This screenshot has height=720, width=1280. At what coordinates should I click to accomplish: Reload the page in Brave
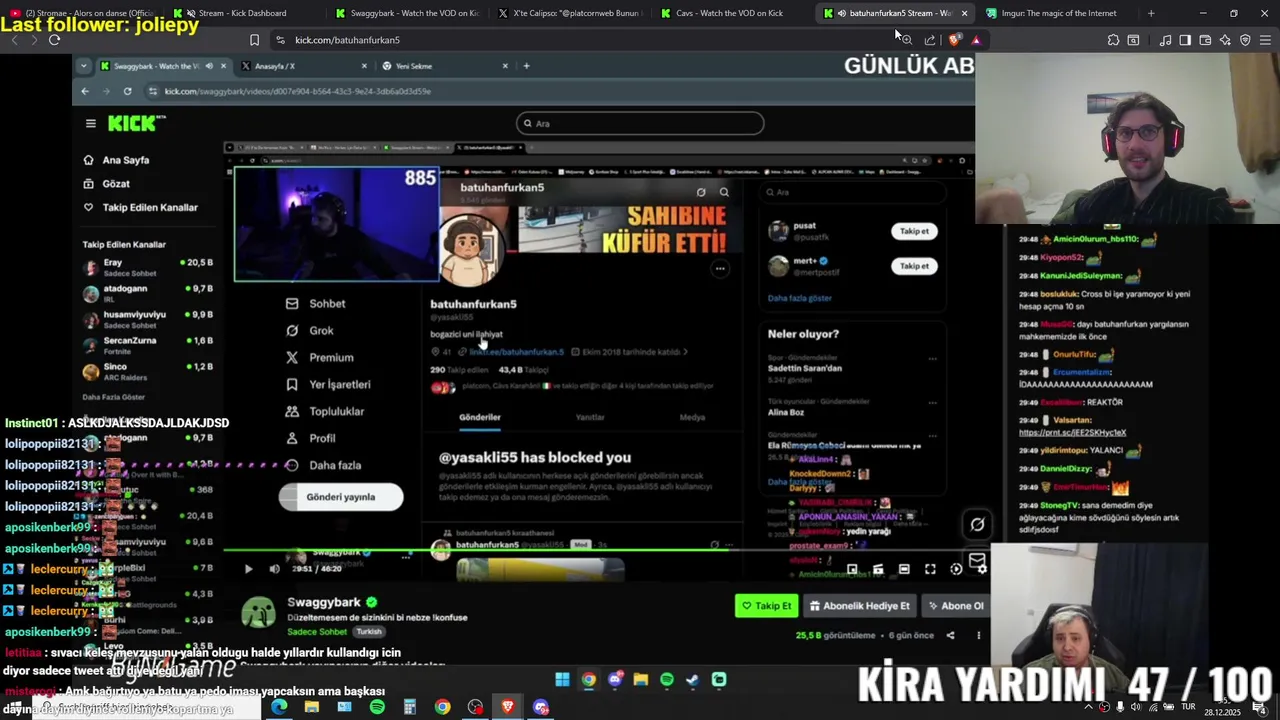(x=54, y=40)
